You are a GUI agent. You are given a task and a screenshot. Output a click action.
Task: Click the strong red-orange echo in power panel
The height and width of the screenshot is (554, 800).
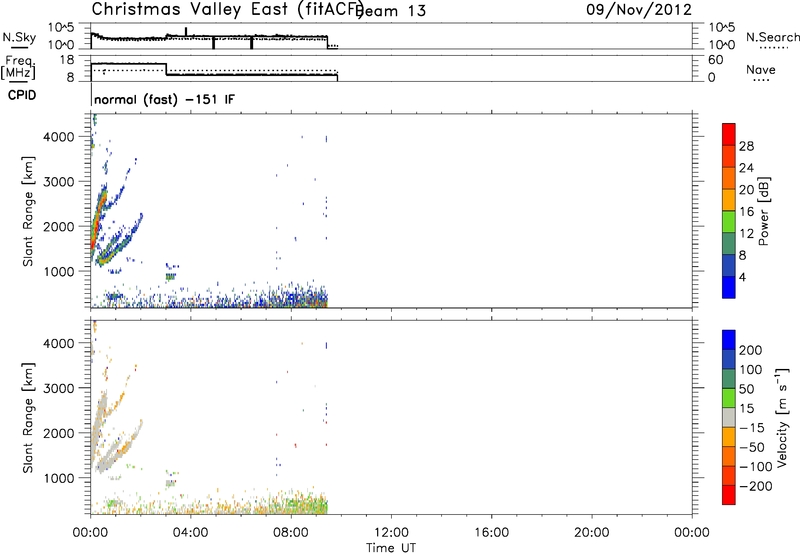click(96, 224)
